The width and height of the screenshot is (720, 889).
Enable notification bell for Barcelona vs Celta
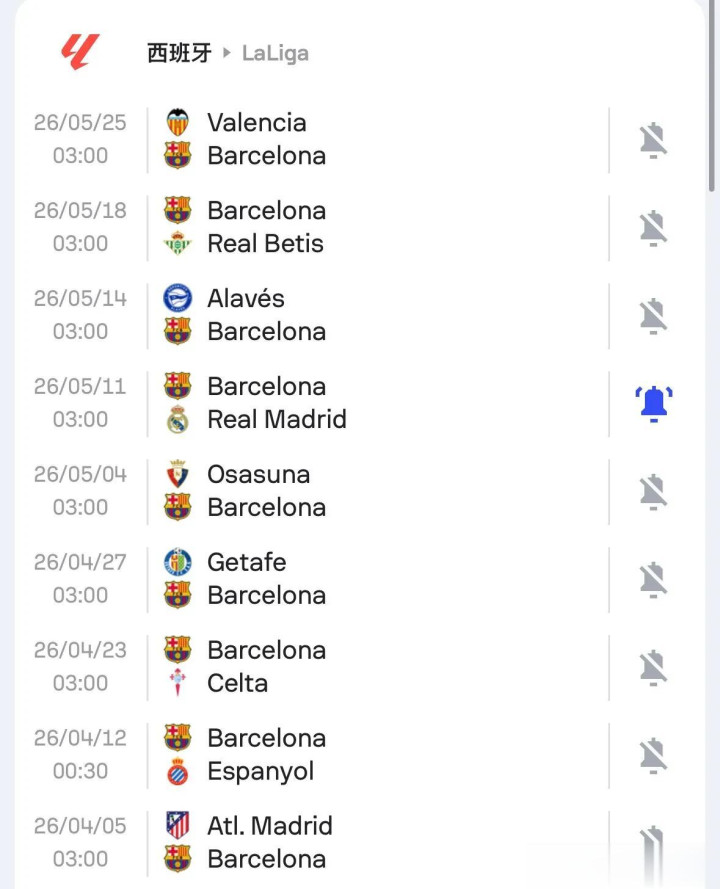click(654, 667)
